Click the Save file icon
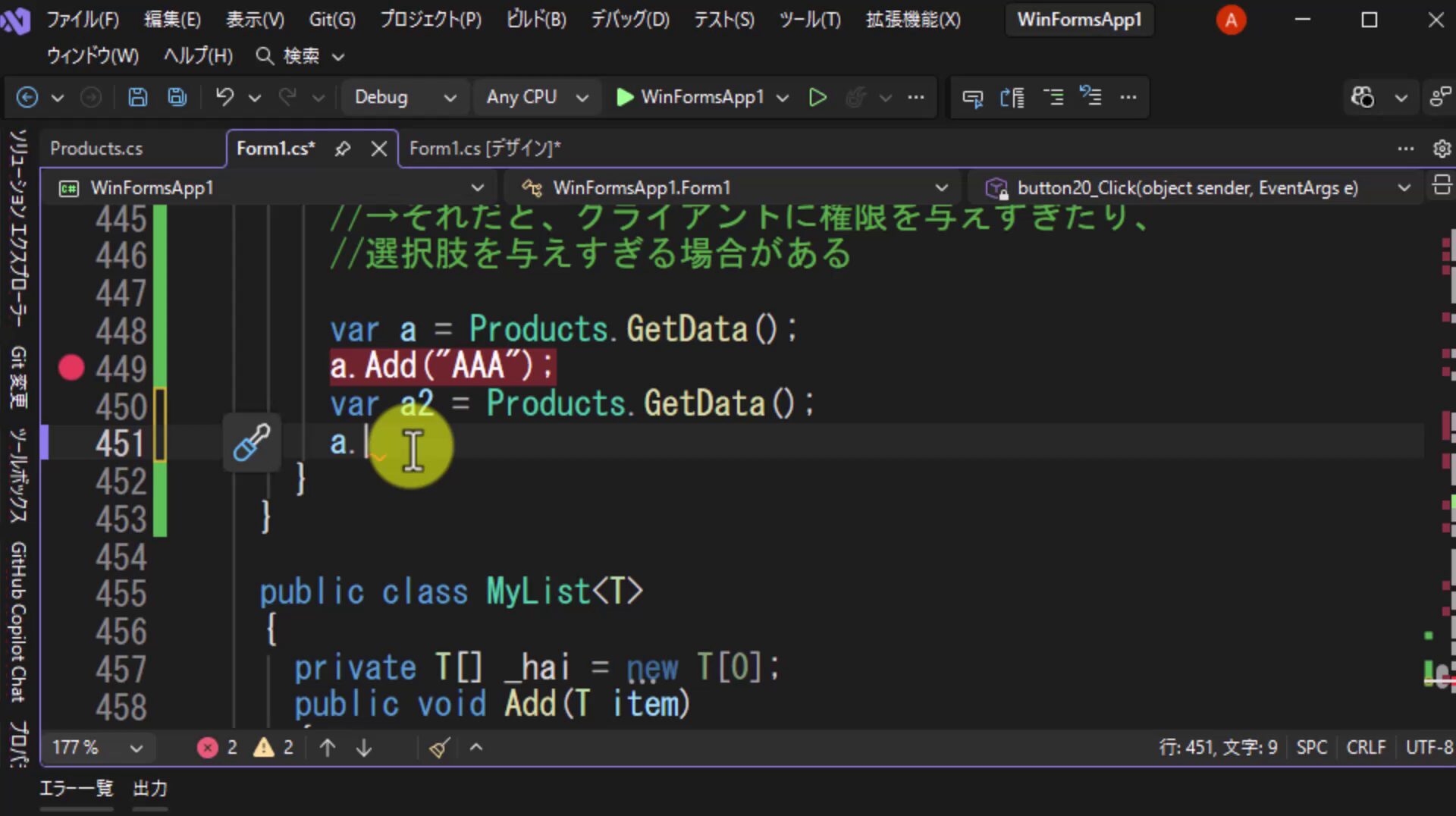The height and width of the screenshot is (816, 1456). coord(137,97)
